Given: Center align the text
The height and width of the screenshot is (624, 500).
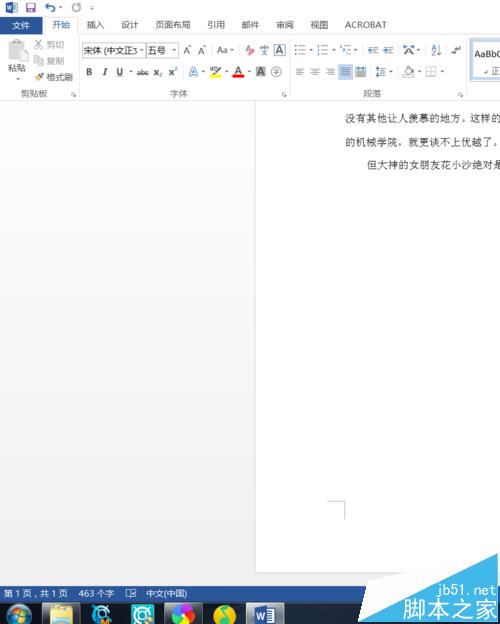Looking at the screenshot, I should tap(315, 72).
